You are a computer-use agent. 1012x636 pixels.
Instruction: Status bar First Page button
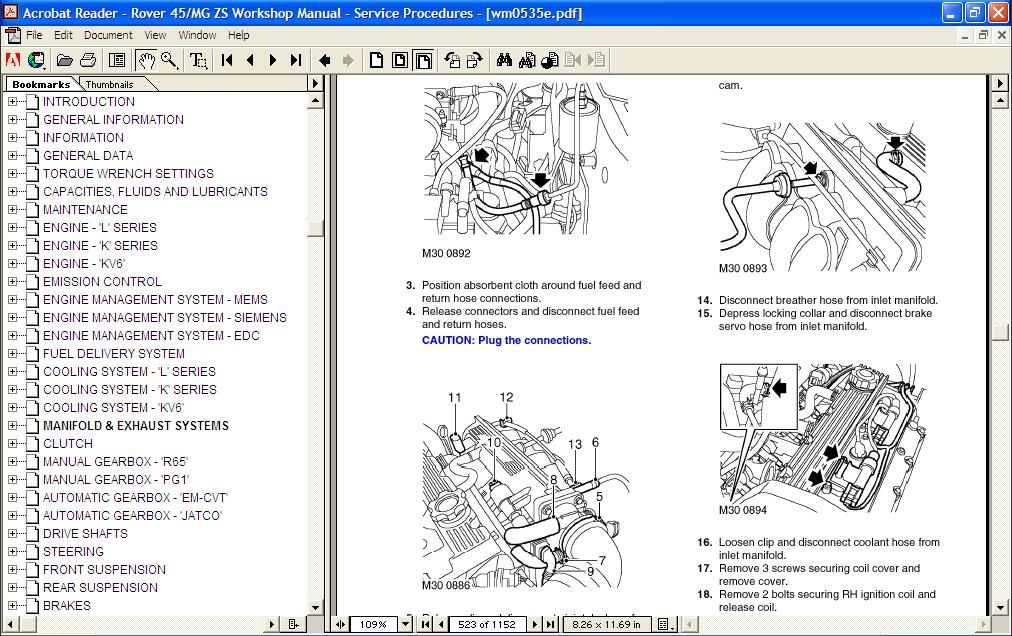click(x=425, y=624)
